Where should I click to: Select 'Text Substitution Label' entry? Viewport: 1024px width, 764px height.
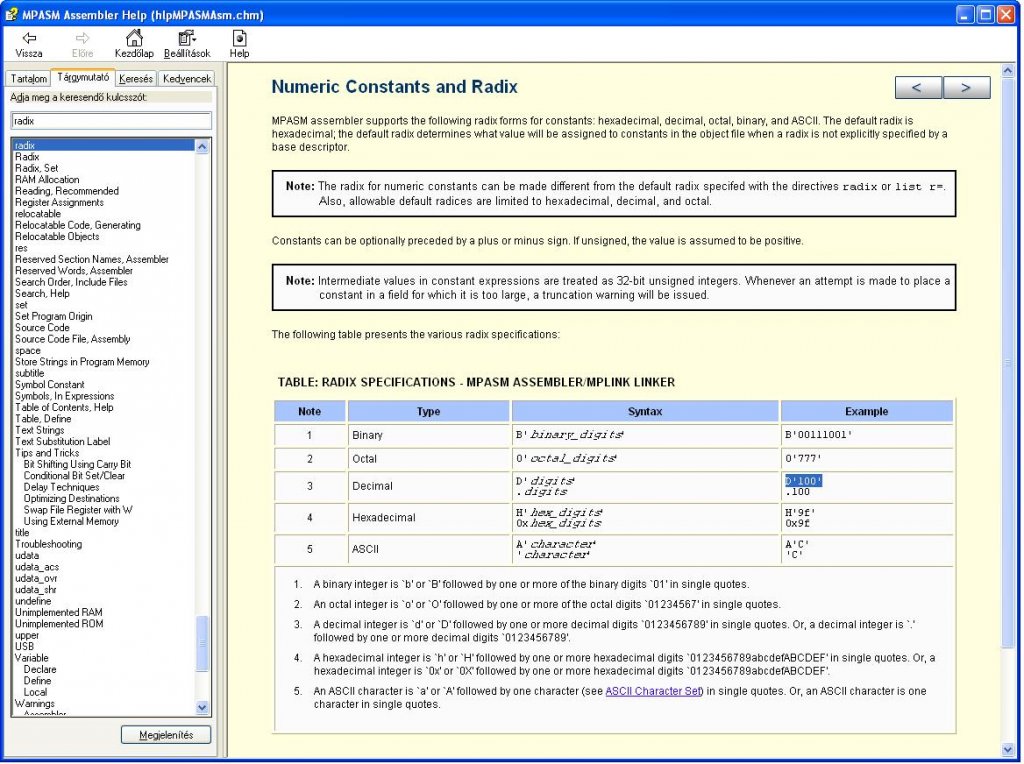[63, 442]
